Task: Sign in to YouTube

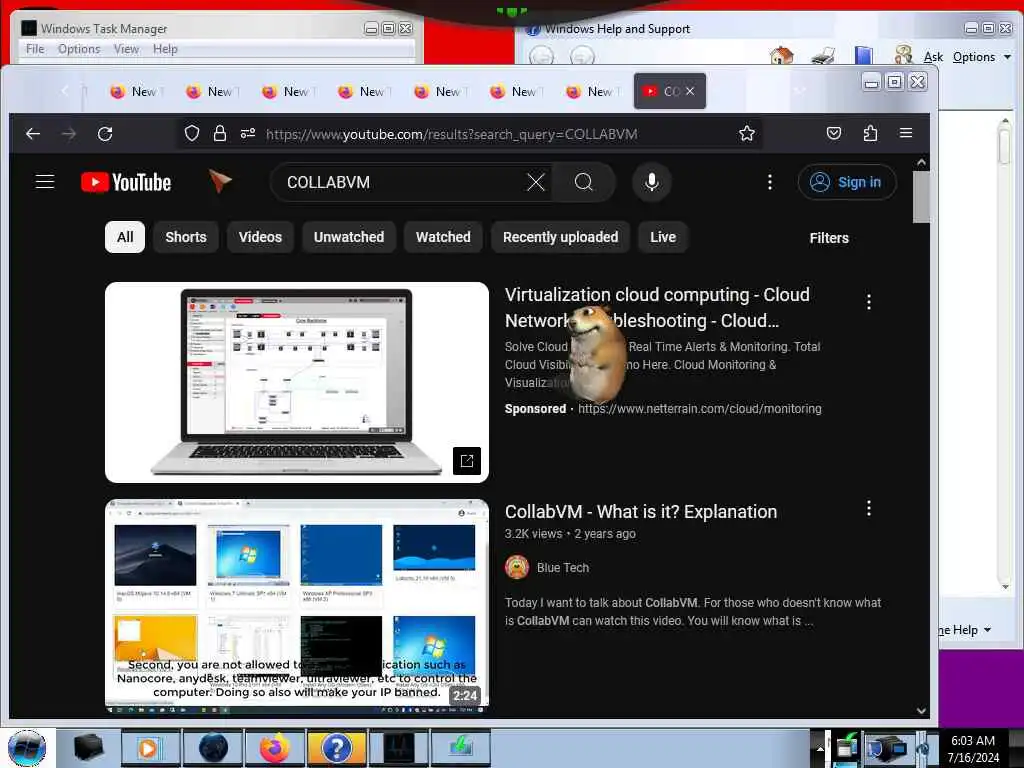Action: (x=846, y=182)
